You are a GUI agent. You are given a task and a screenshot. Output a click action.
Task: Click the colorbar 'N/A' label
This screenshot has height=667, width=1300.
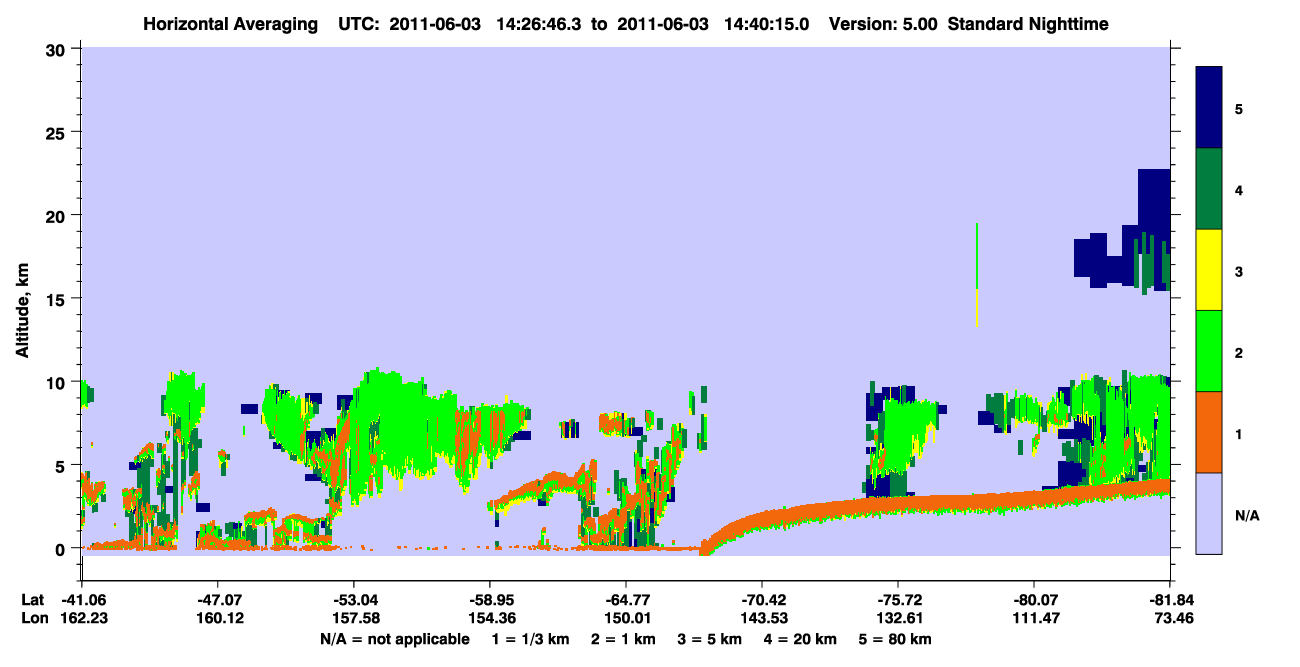tap(1246, 516)
